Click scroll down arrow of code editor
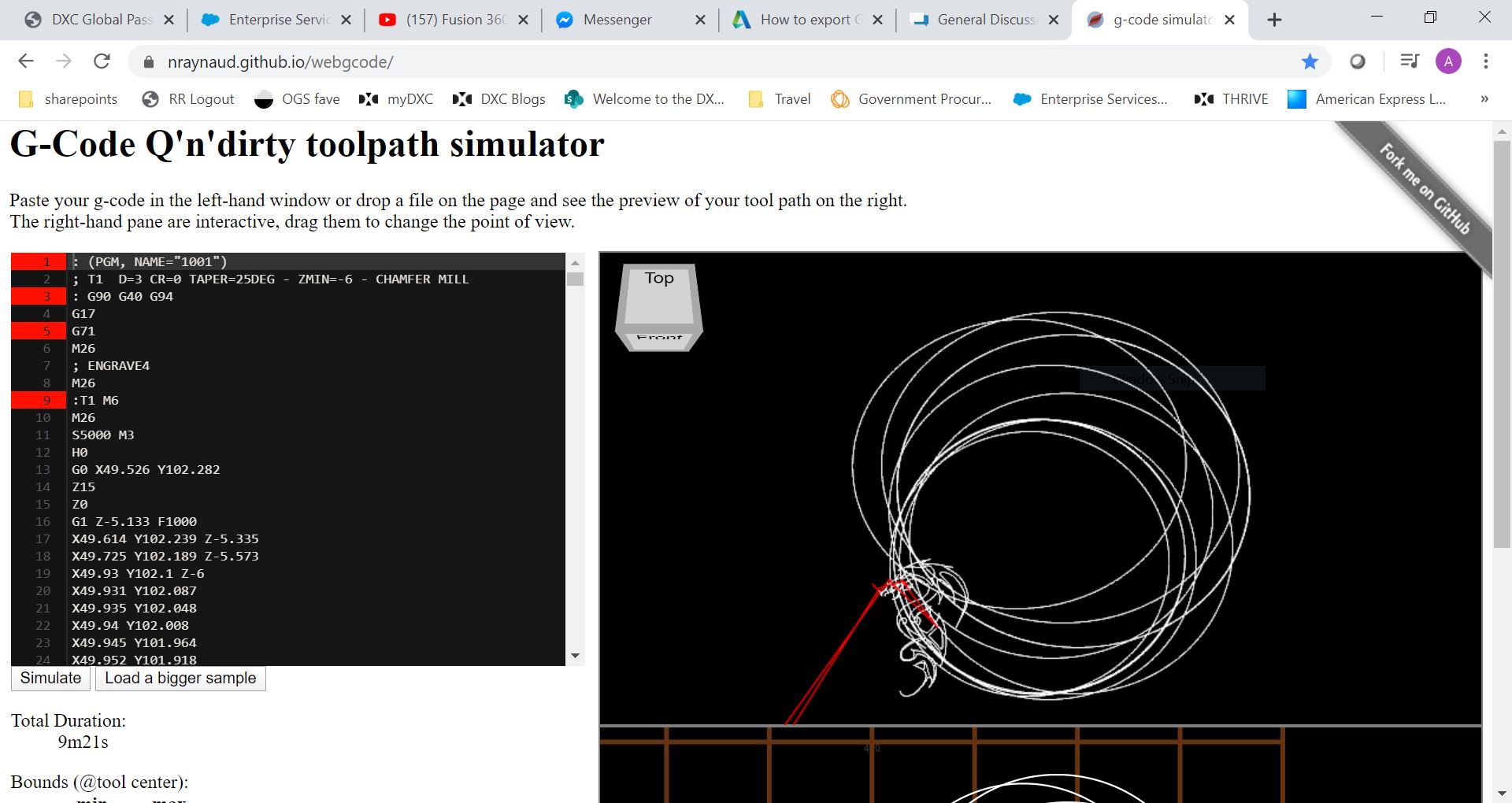 (x=575, y=656)
